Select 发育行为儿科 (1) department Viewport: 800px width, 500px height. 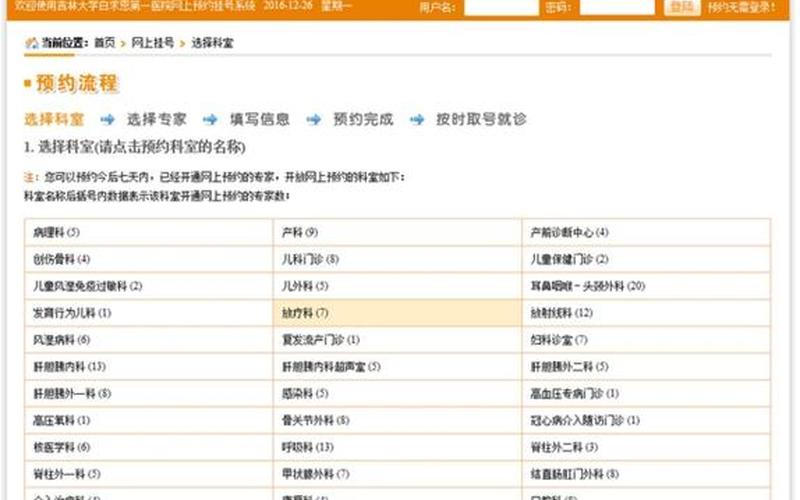click(72, 313)
